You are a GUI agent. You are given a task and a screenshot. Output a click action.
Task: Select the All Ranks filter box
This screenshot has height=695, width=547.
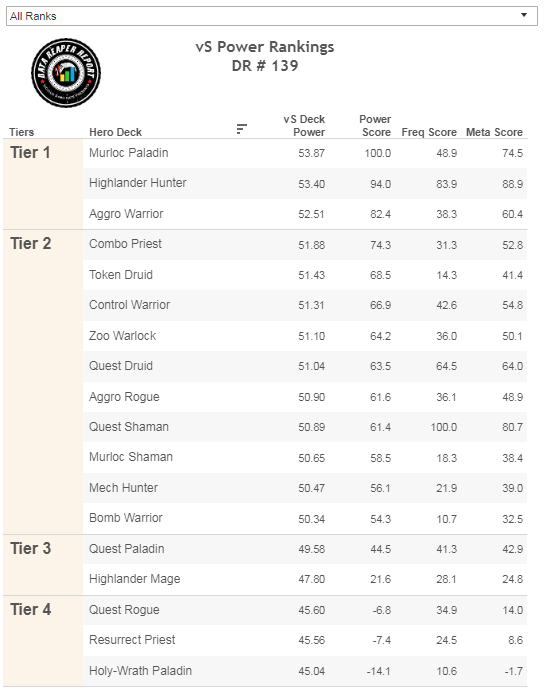click(272, 16)
